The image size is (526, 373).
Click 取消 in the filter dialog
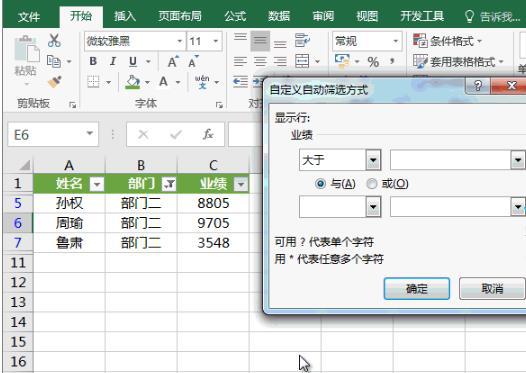492,288
